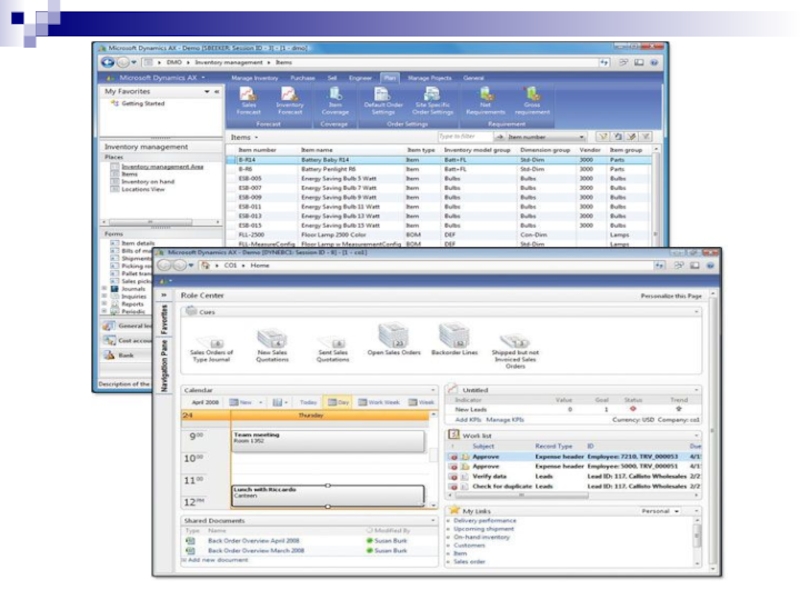The height and width of the screenshot is (600, 800).
Task: Expand the Periodic tree node
Action: pos(105,311)
